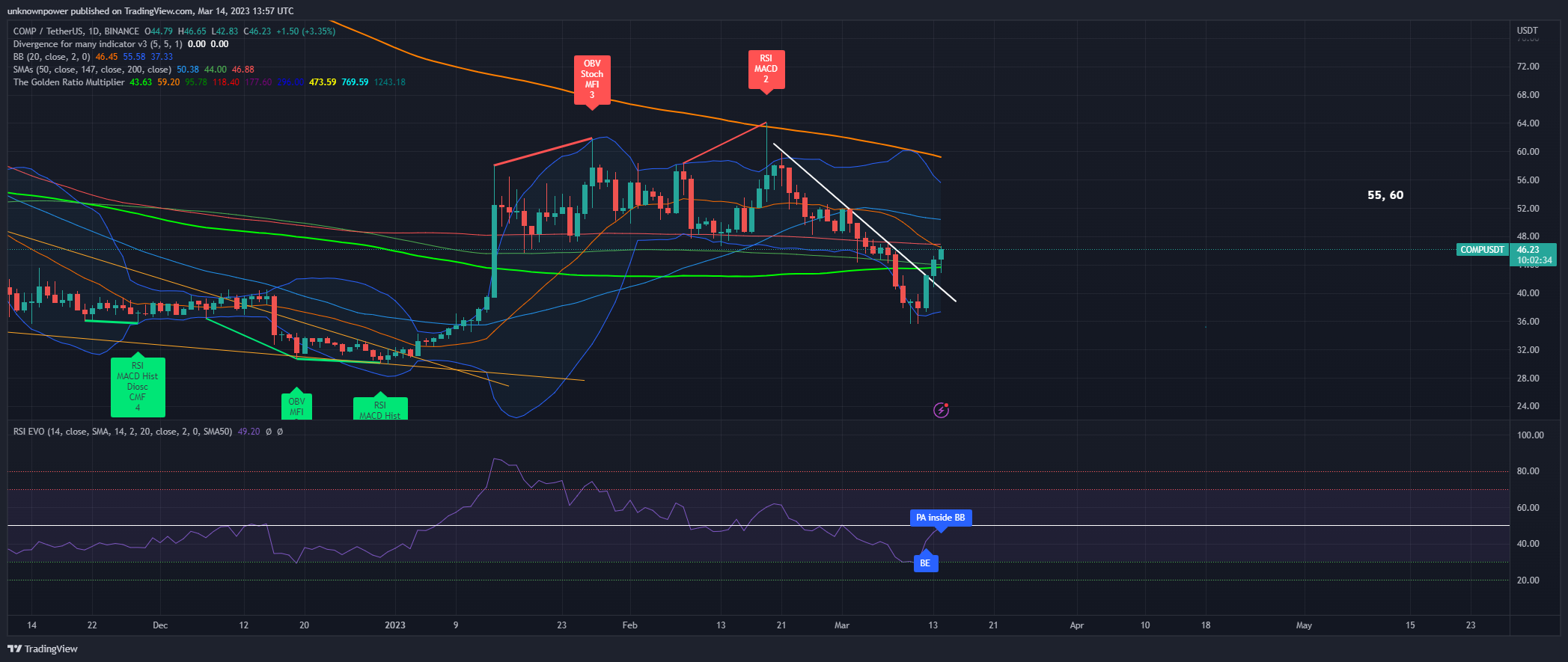Click the Mar label on the time axis
Viewport: 1568px width, 662px height.
point(842,625)
